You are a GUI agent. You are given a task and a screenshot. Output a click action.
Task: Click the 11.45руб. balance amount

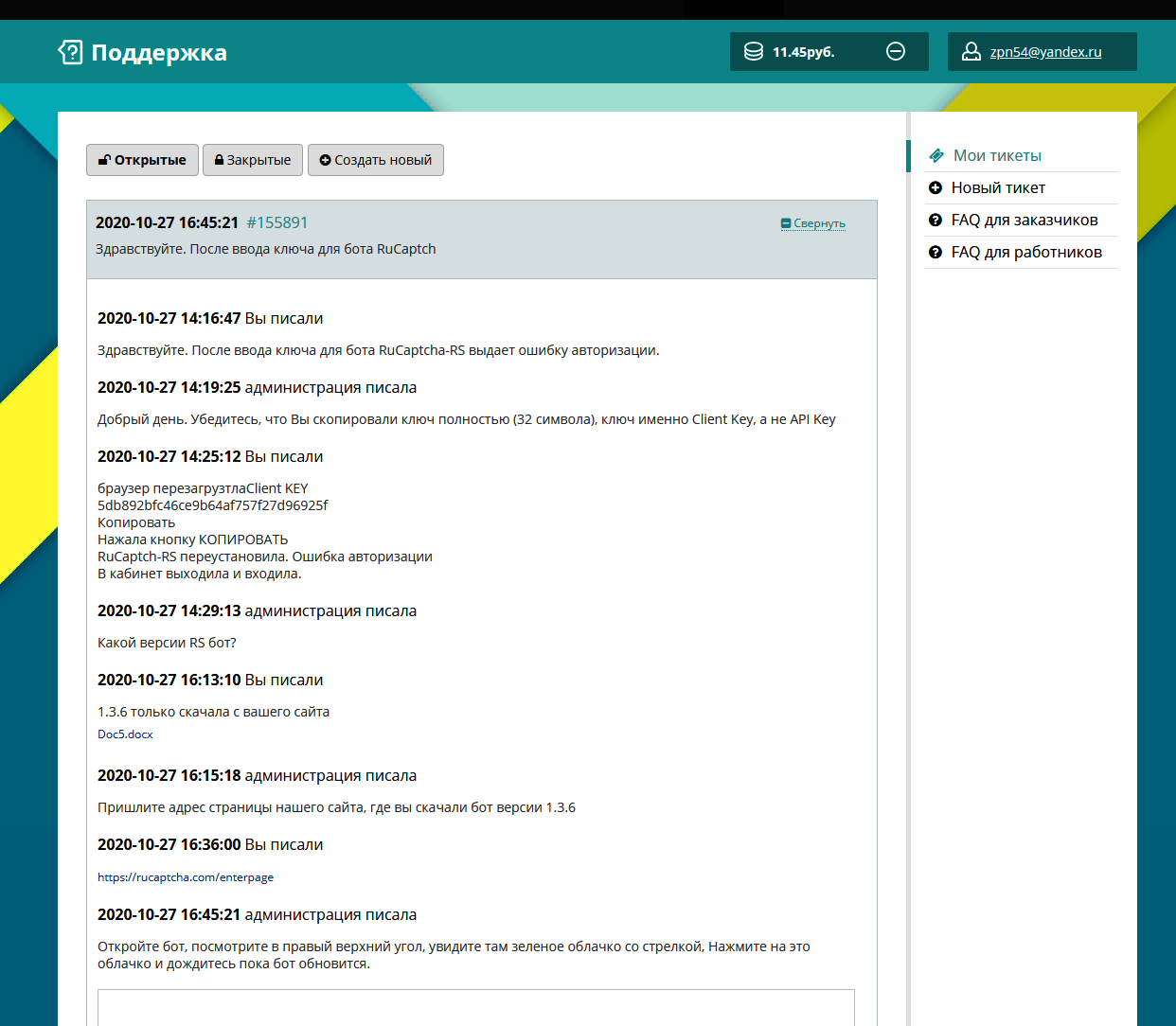(x=803, y=52)
